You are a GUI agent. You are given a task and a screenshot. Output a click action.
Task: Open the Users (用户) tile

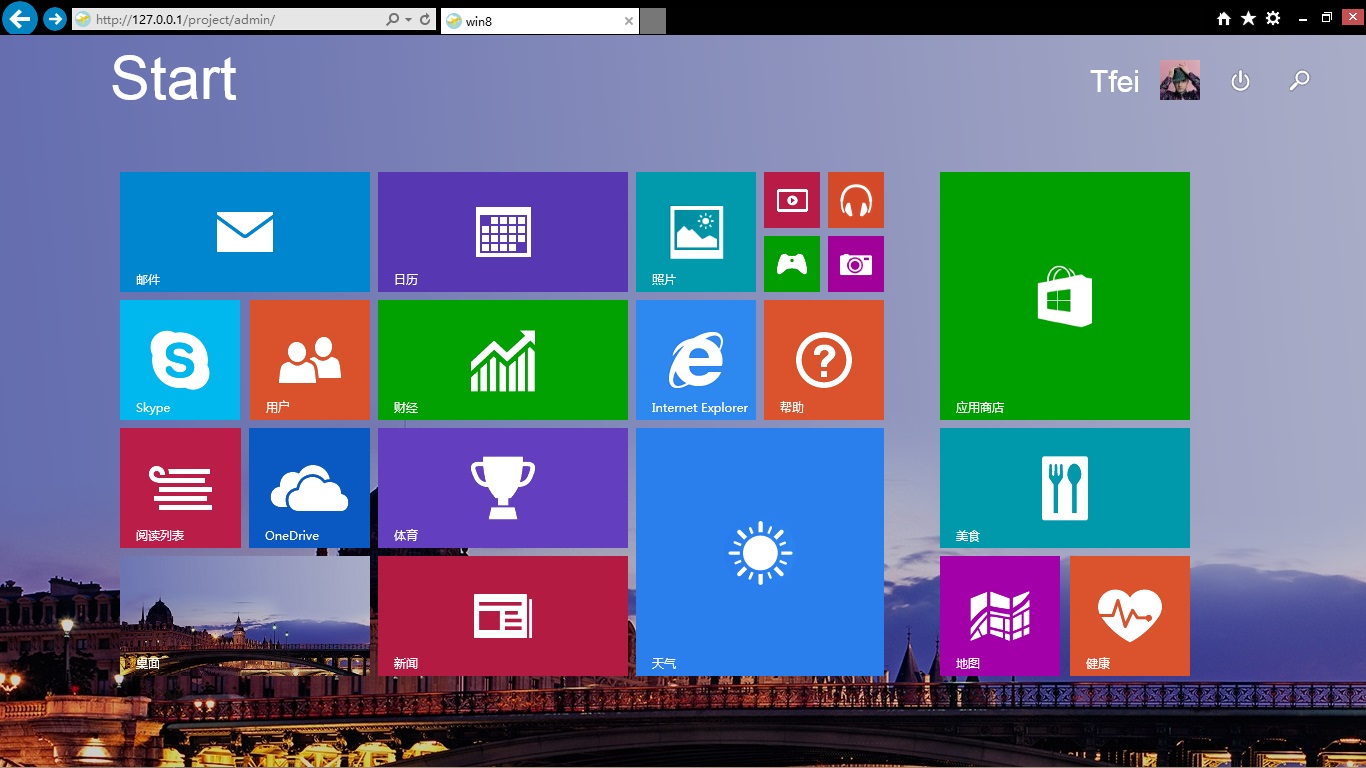click(310, 360)
